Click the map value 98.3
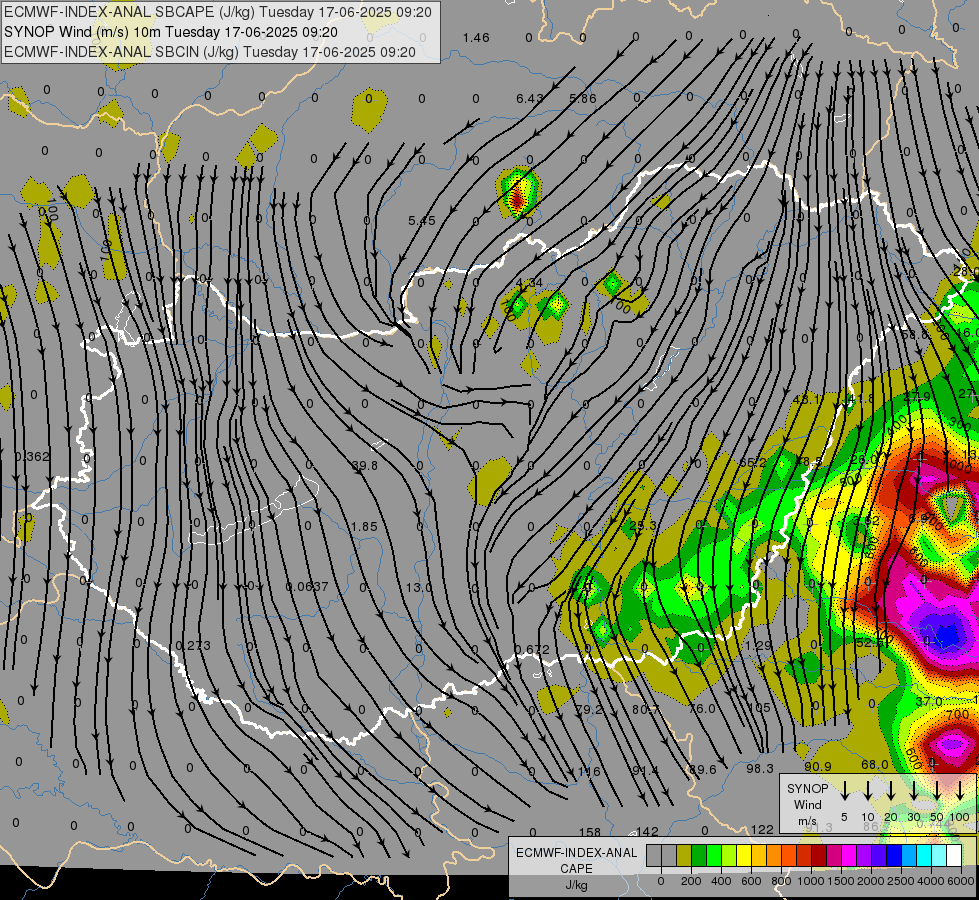 pos(760,768)
